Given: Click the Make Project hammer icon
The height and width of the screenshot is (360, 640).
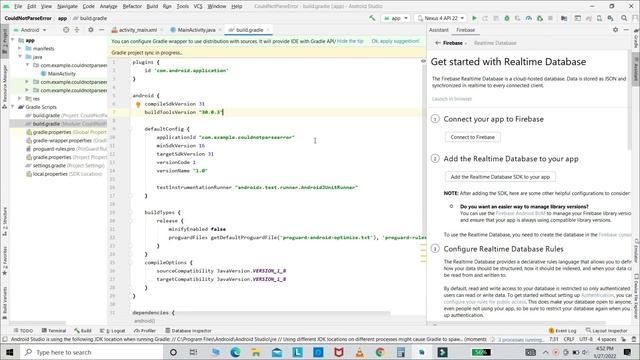Looking at the screenshot, I should tap(372, 18).
